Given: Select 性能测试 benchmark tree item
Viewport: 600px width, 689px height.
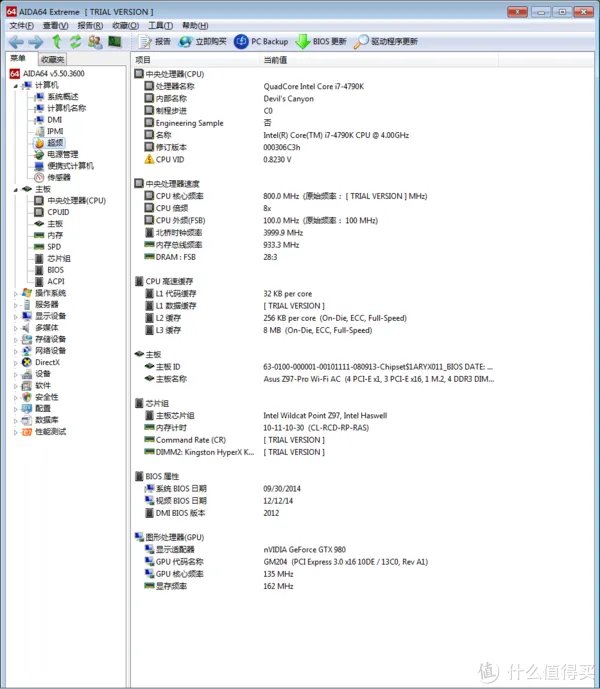Looking at the screenshot, I should (50, 431).
